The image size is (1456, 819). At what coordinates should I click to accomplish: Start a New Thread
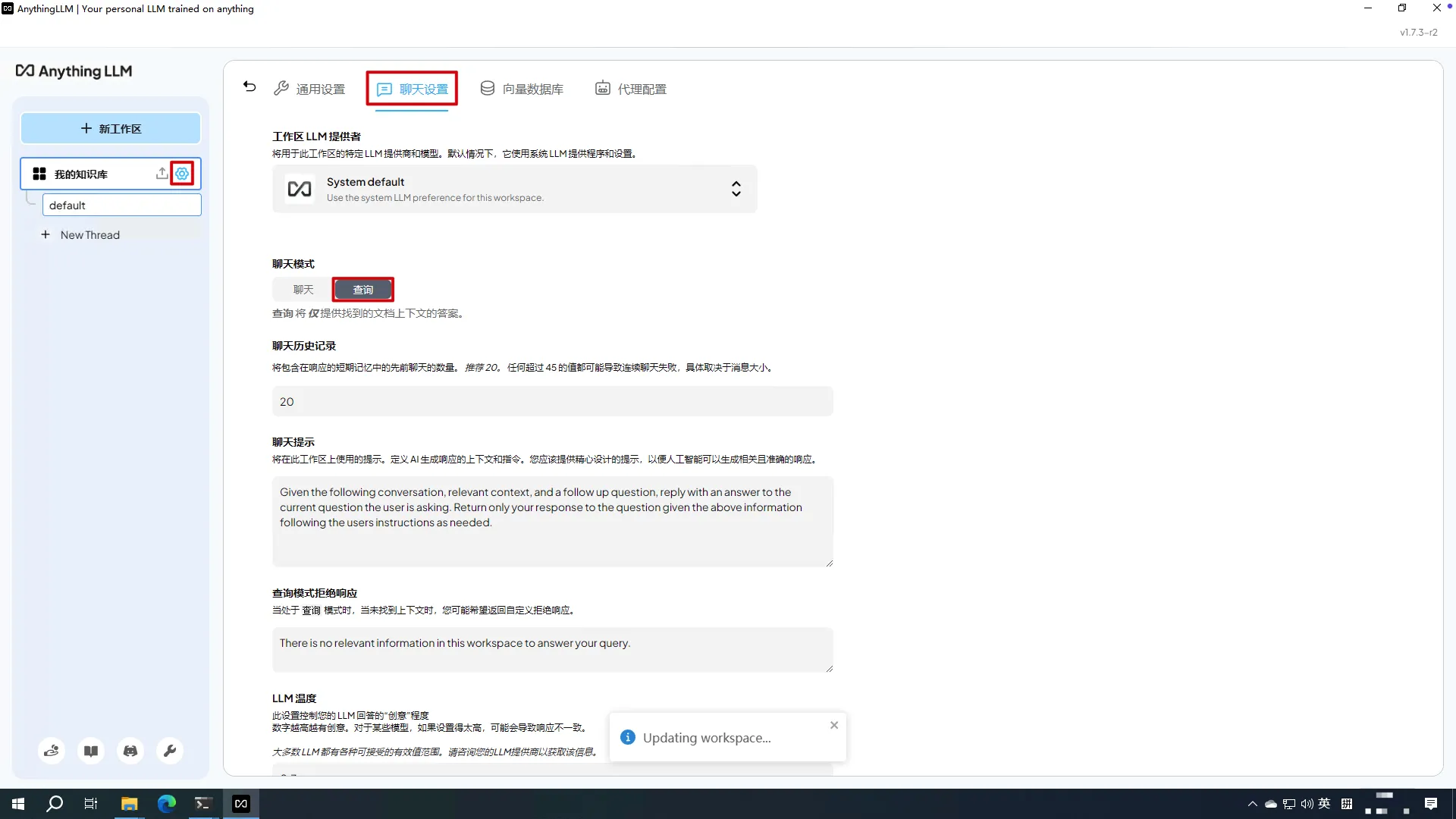coord(89,235)
